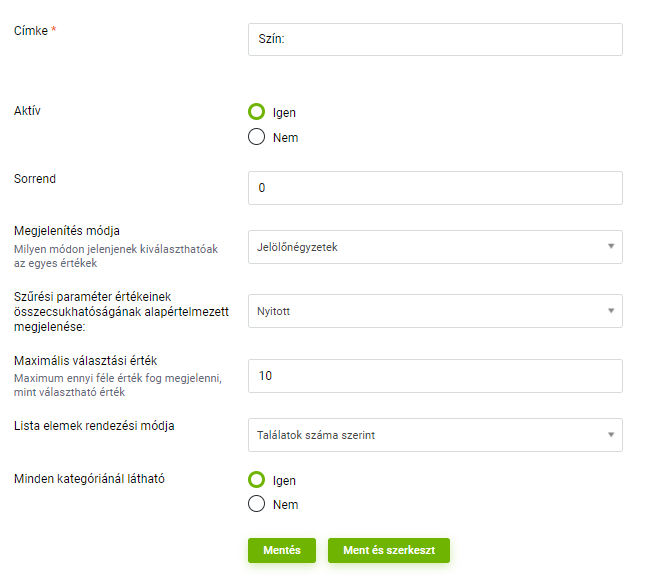Click the Nem label for category visibility
The height and width of the screenshot is (578, 661).
coord(285,504)
